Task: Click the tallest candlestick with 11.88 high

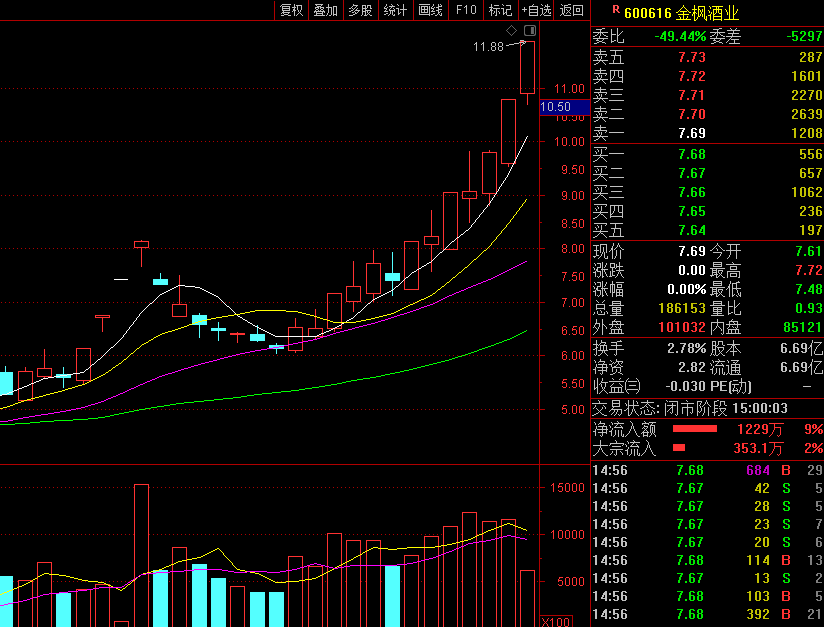Action: tap(527, 68)
